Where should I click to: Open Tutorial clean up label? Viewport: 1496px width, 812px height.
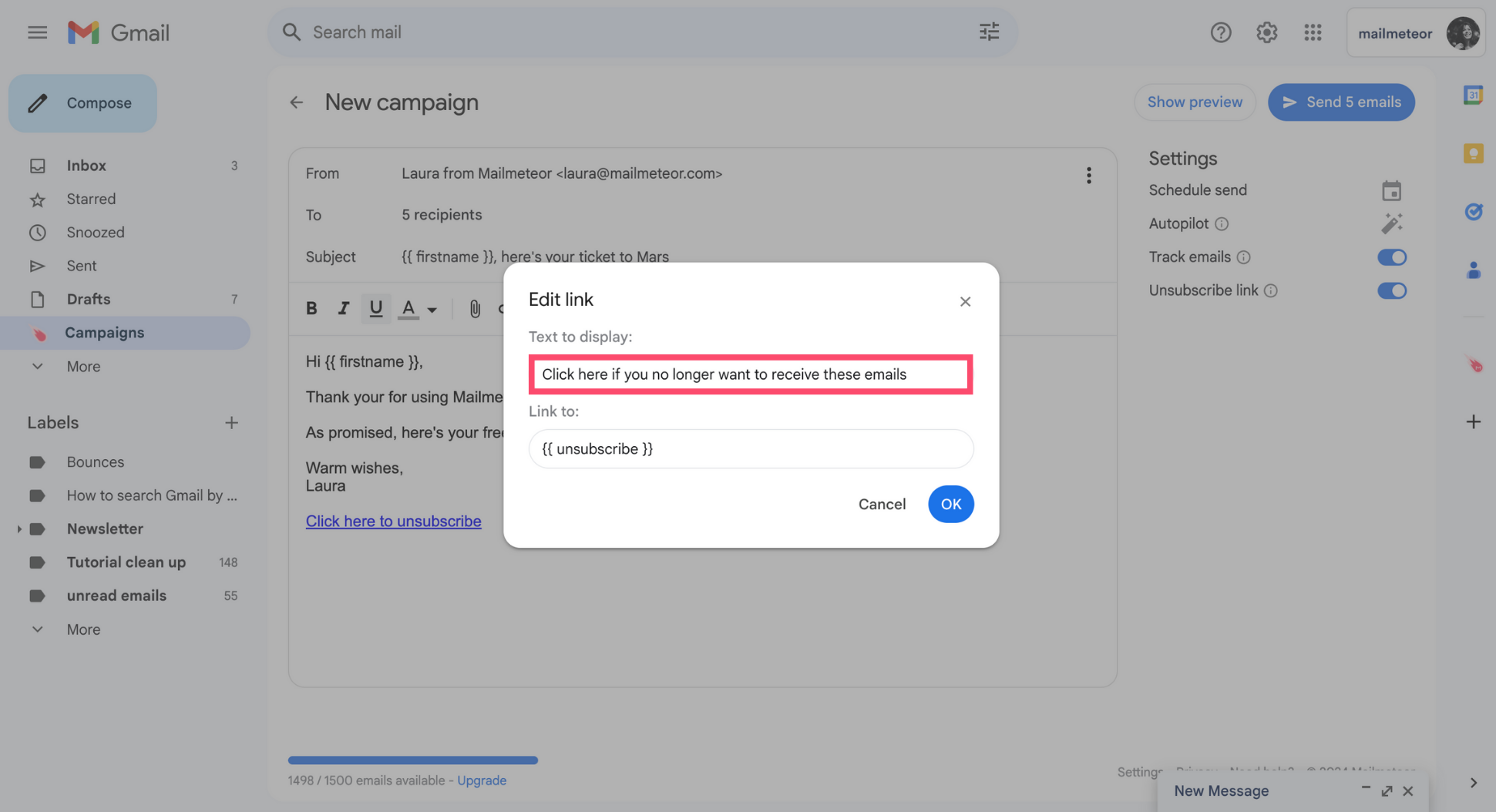pos(125,562)
